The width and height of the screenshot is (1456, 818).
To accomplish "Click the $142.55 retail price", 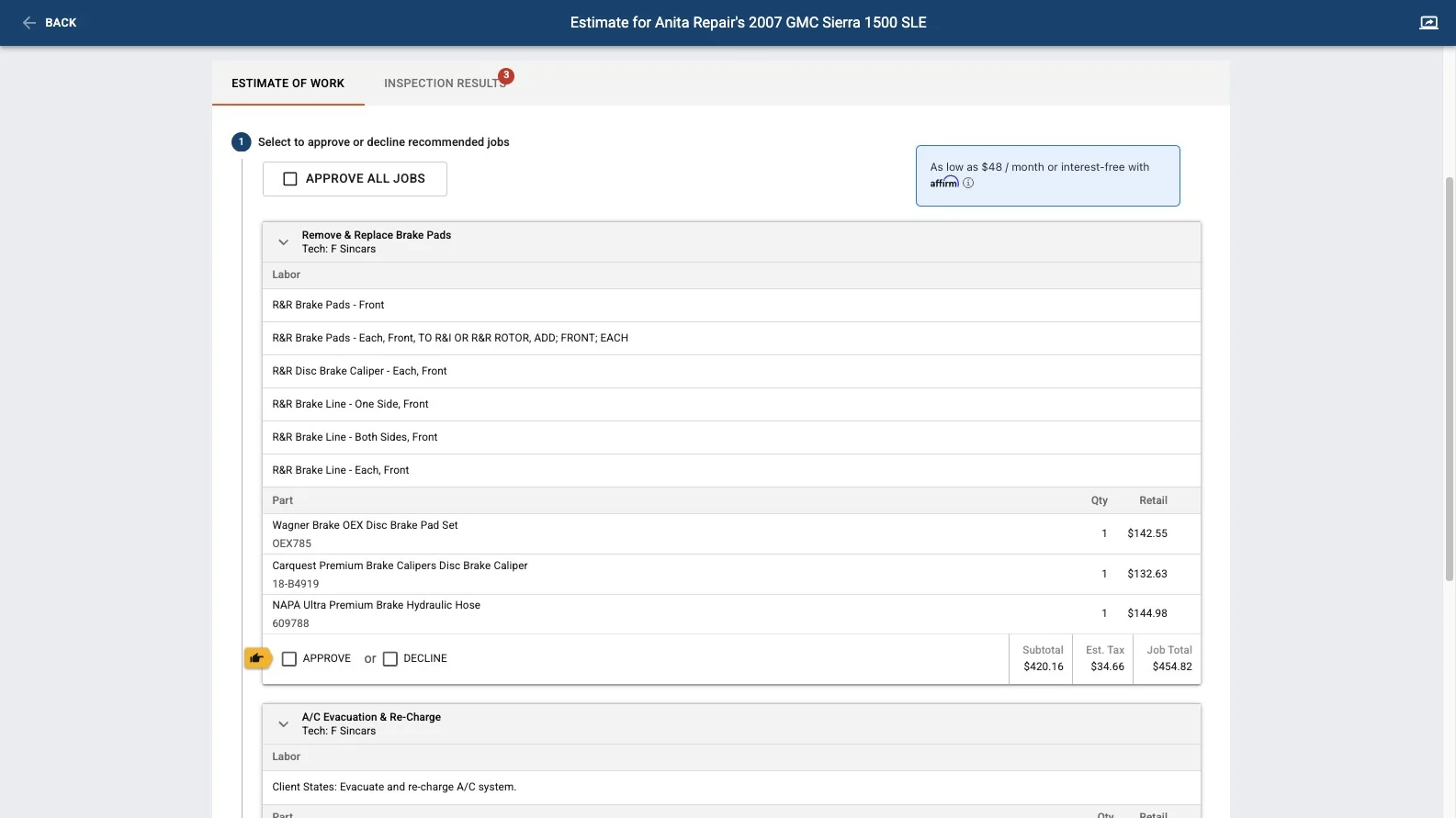I will click(1147, 533).
